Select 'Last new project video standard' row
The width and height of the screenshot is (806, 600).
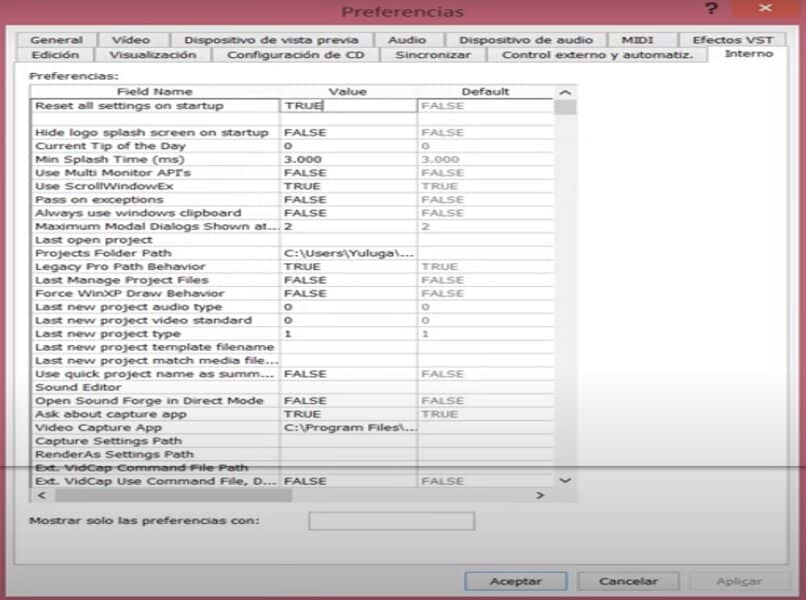pyautogui.click(x=292, y=320)
